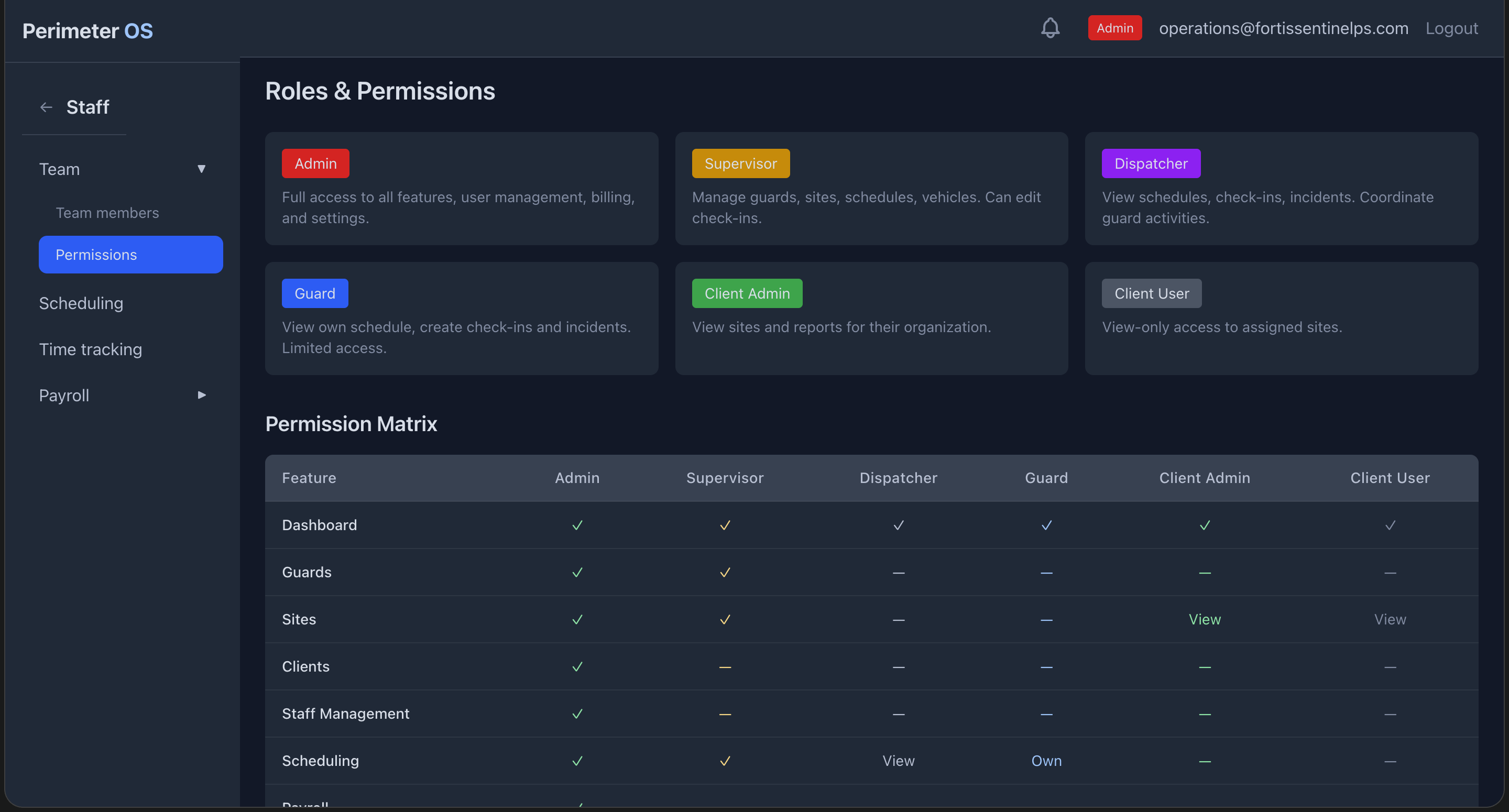The width and height of the screenshot is (1509, 812).
Task: Click the highlighted Permissions button
Action: click(130, 254)
